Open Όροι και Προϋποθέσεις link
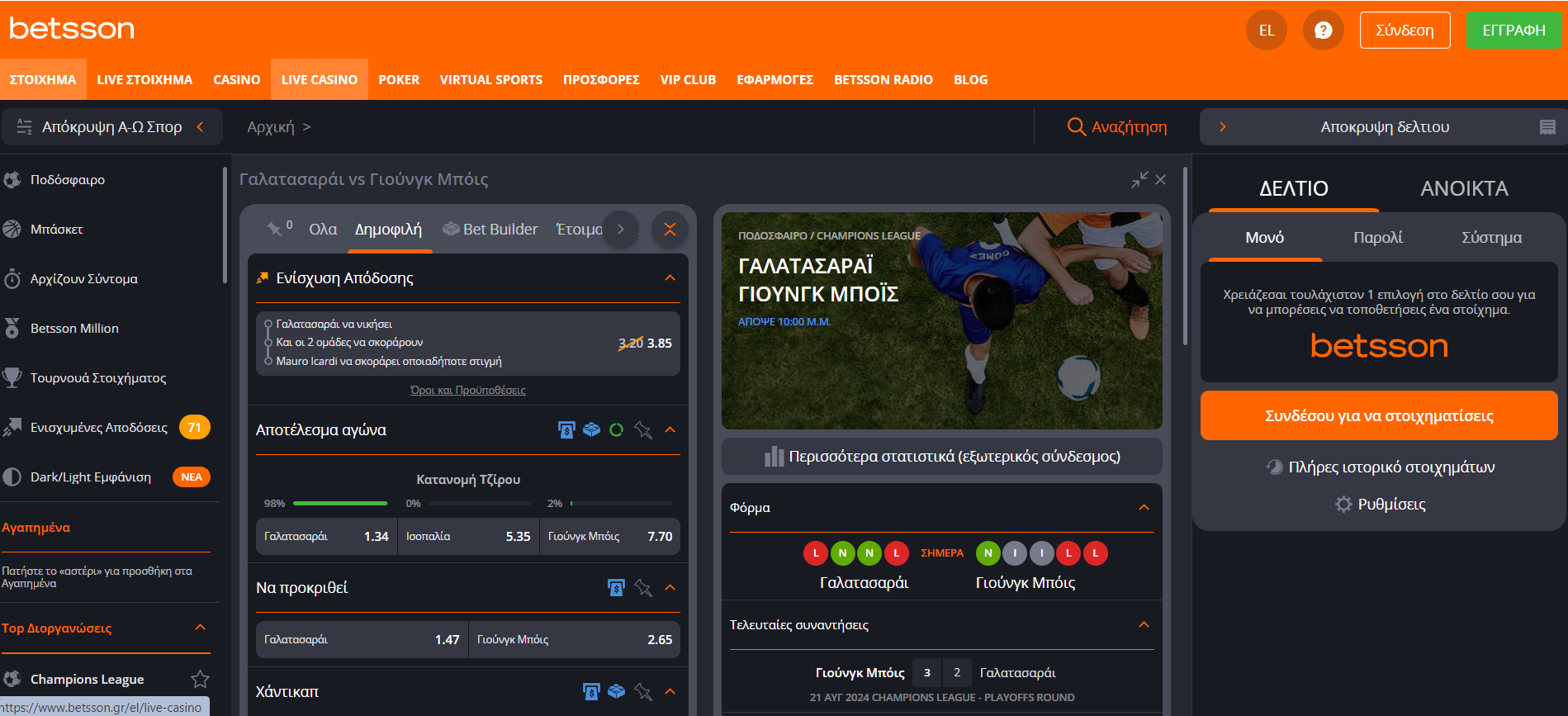 click(468, 390)
